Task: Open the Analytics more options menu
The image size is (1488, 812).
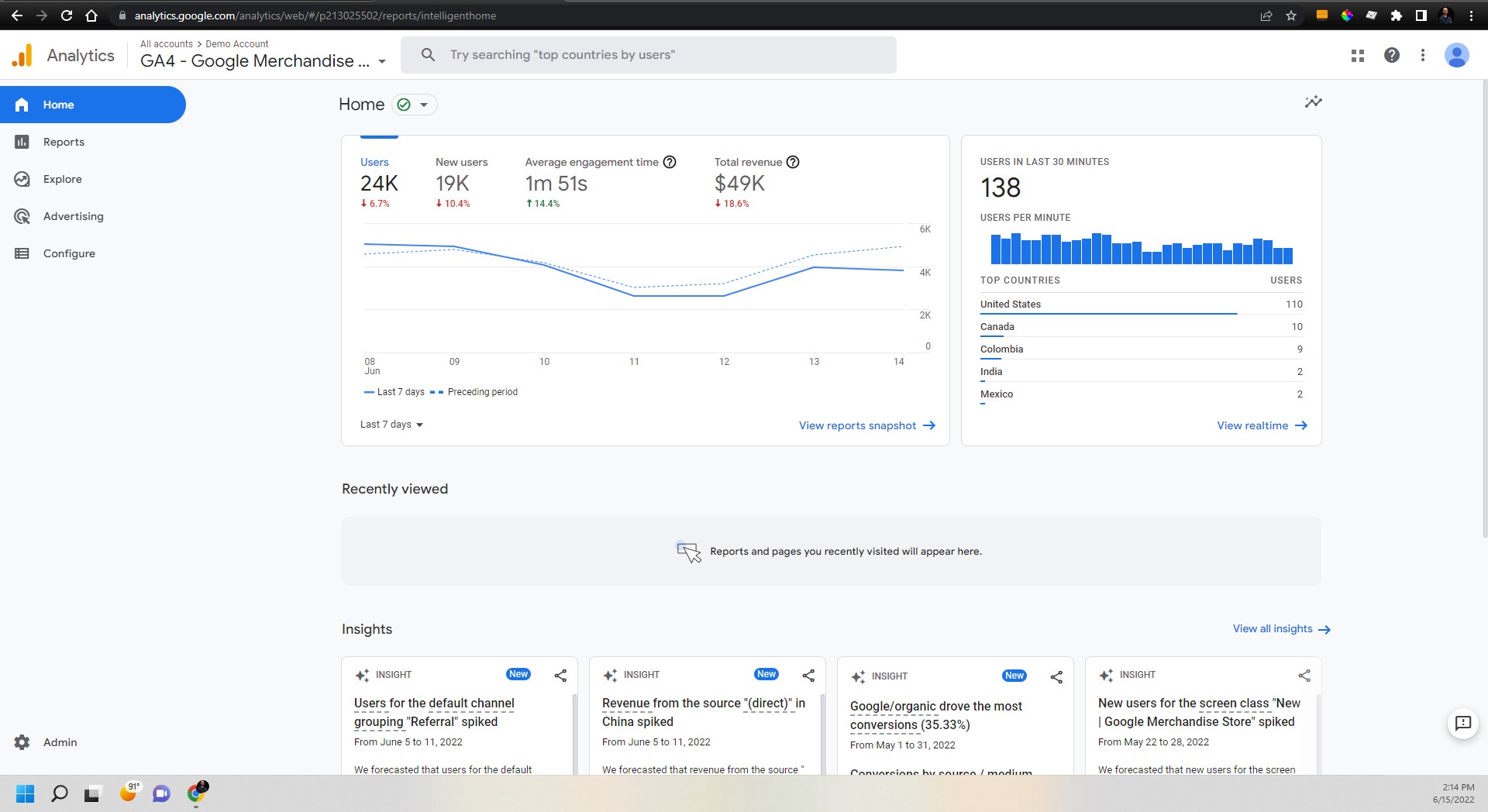Action: 1422,55
